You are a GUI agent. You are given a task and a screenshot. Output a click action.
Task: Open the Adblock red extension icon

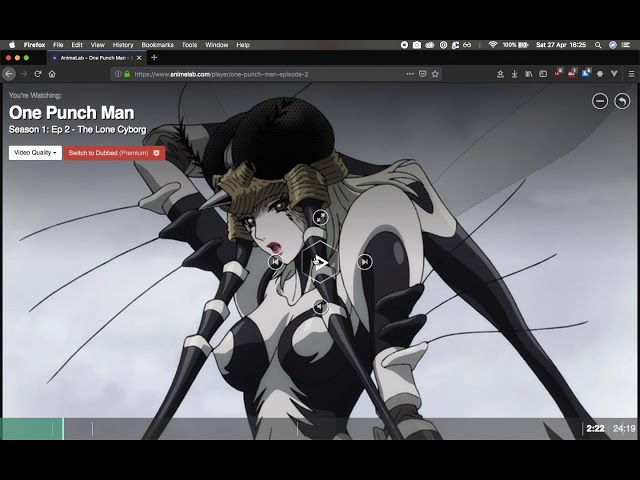pos(572,73)
